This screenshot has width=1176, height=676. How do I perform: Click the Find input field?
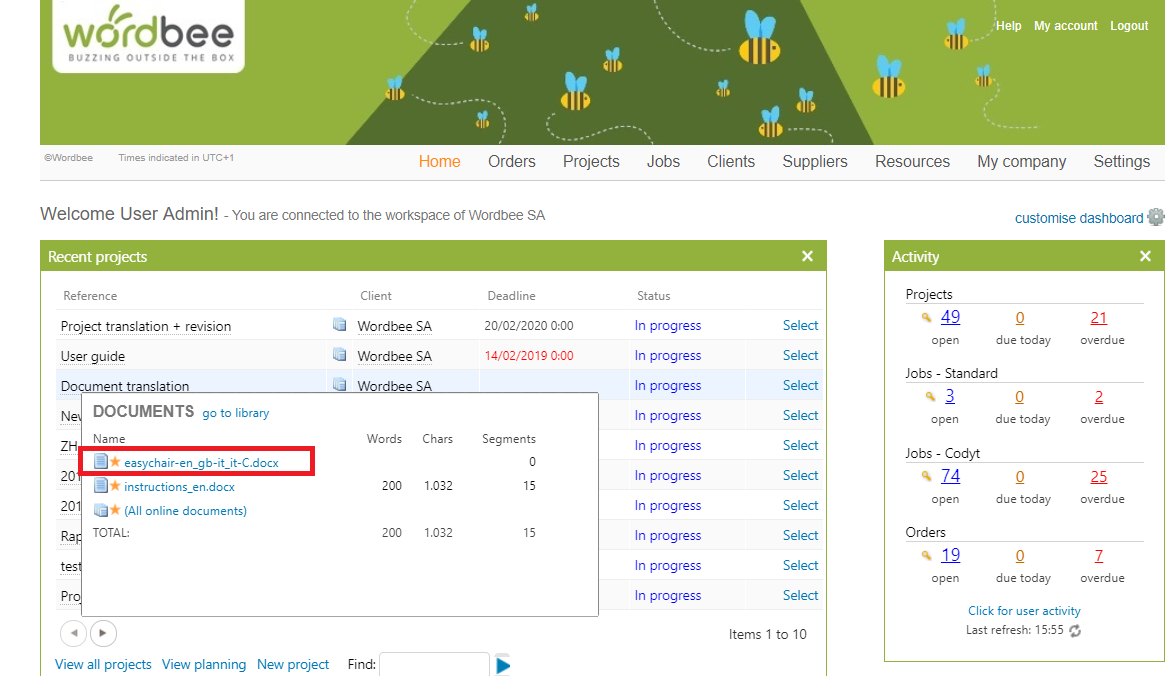point(434,664)
